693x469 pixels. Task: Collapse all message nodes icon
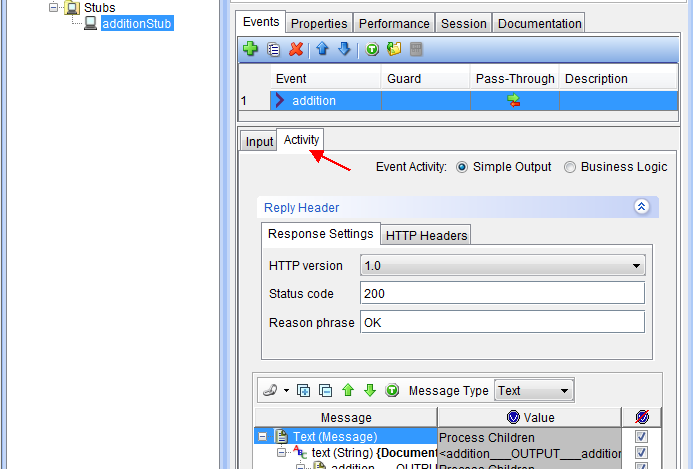[x=326, y=391]
